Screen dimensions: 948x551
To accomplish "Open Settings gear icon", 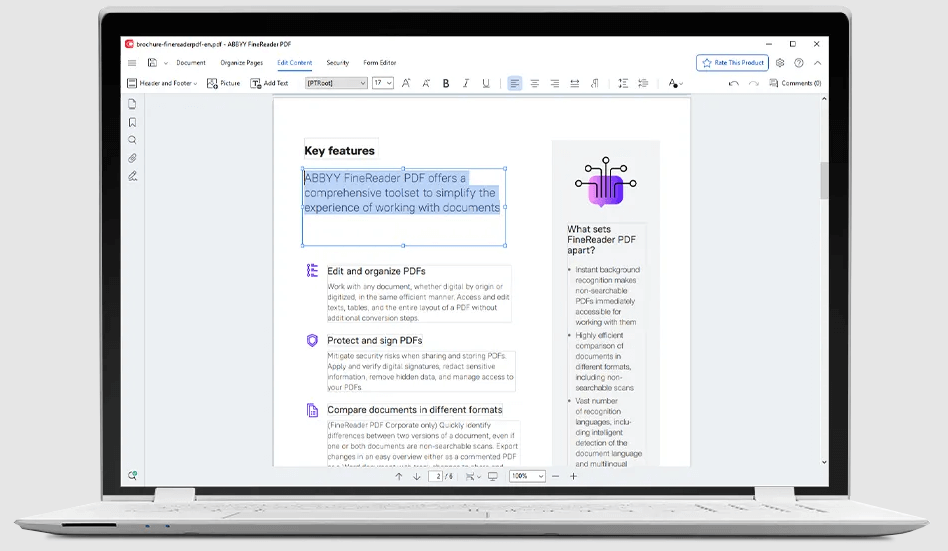I will (x=780, y=63).
